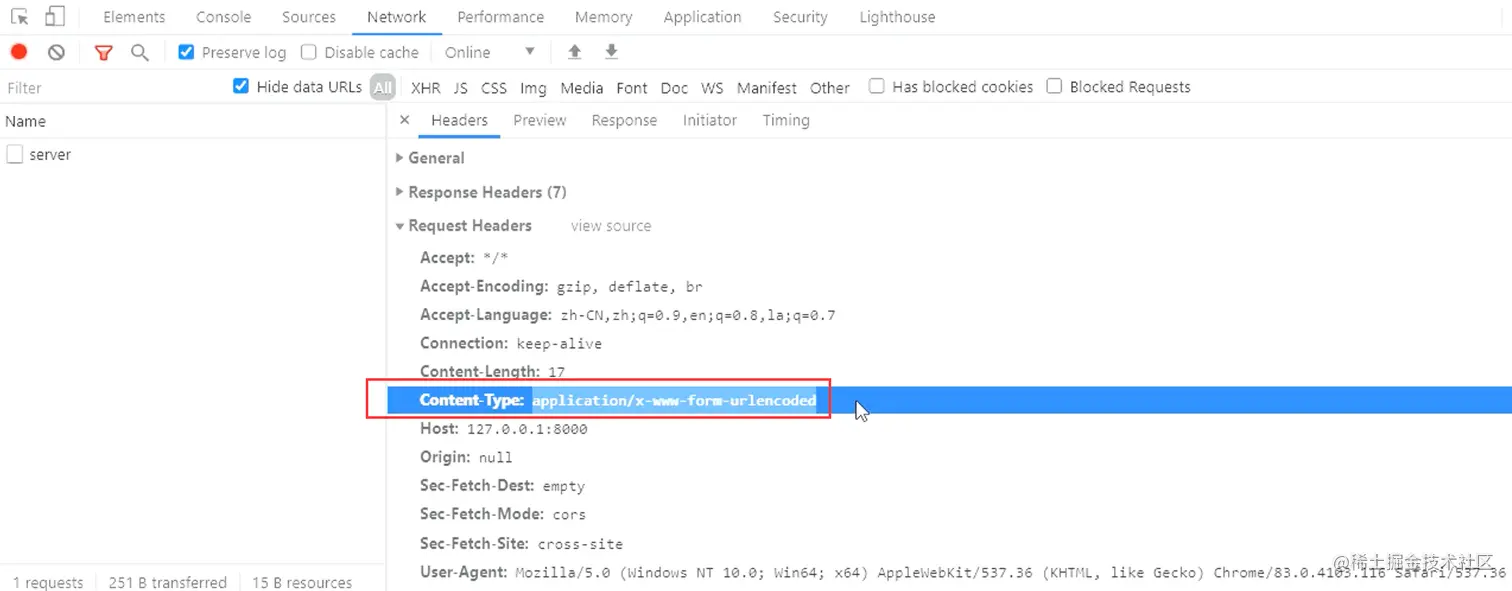Close the request details pane

(x=404, y=120)
